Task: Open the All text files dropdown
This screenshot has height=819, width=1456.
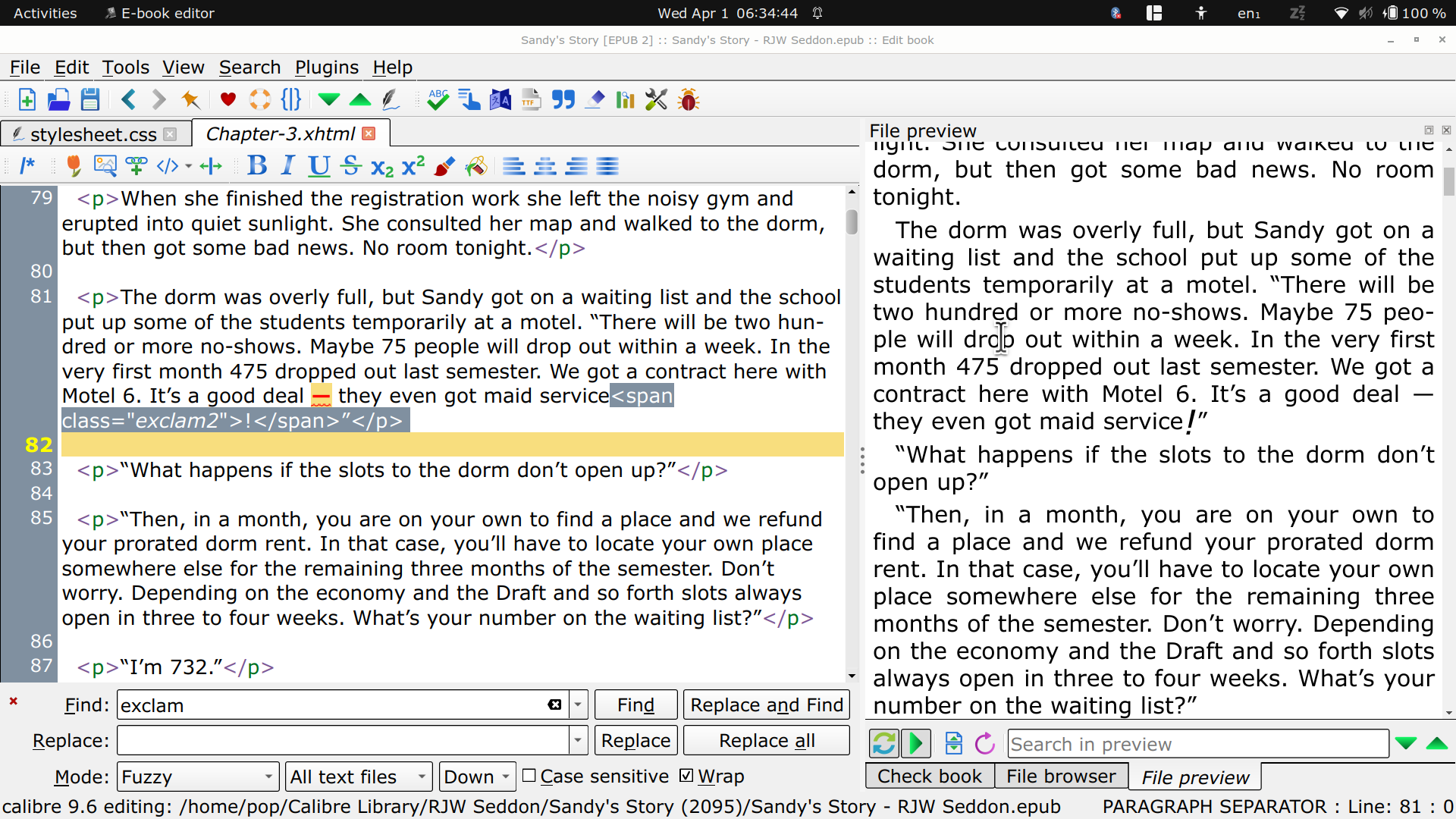Action: [358, 777]
